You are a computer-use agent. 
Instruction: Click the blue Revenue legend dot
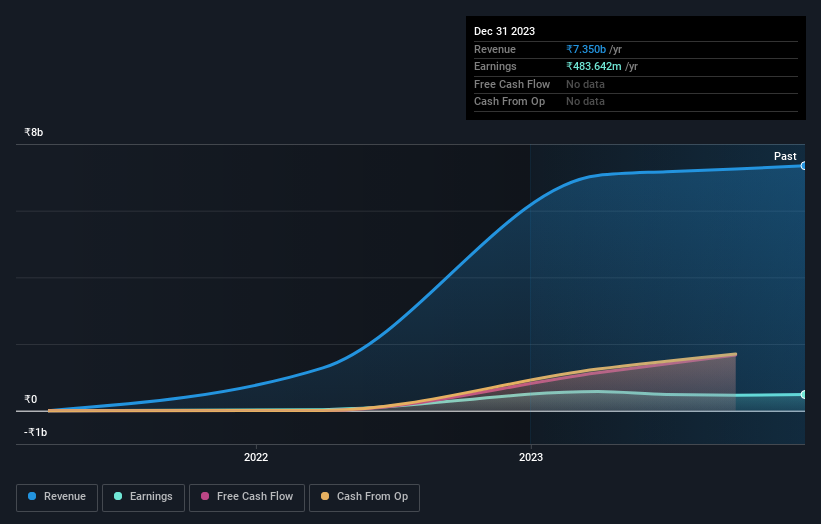click(x=32, y=496)
